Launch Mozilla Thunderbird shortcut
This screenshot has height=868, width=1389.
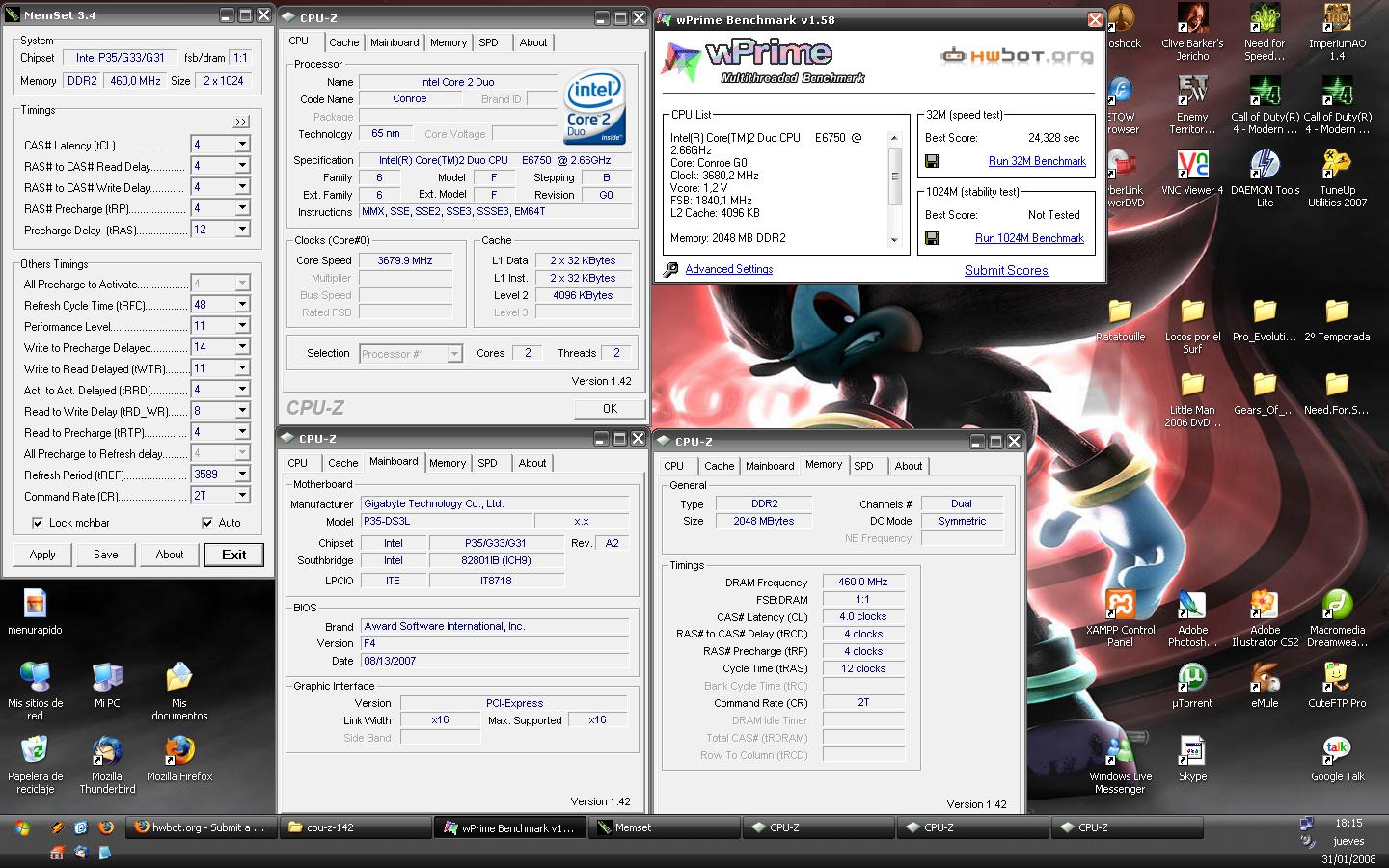click(x=107, y=764)
